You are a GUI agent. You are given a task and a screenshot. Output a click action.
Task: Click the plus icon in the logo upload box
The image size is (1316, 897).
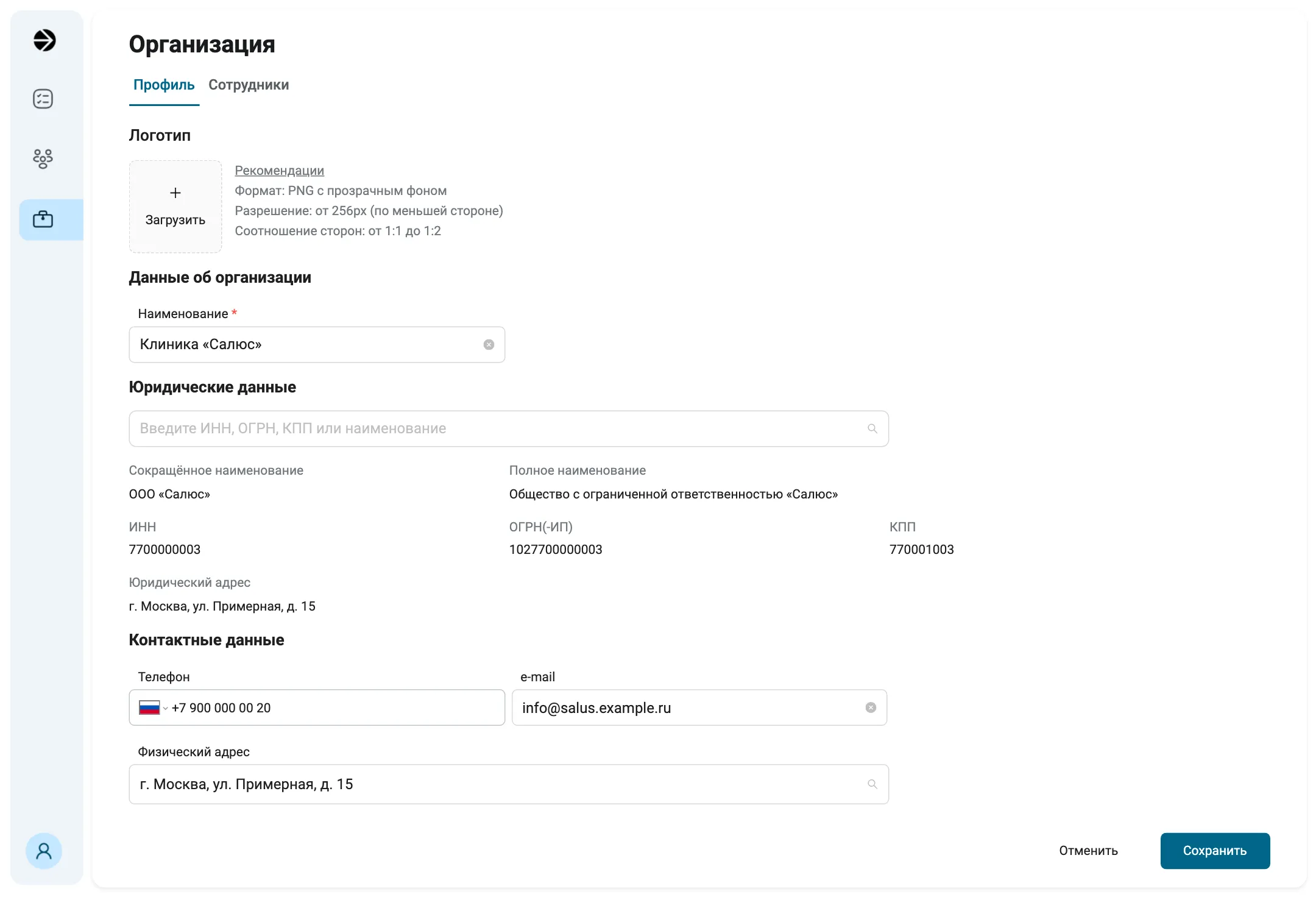175,193
